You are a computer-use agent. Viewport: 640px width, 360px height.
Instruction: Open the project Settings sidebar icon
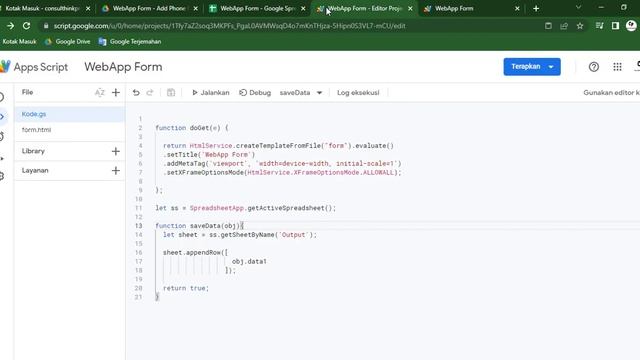point(2,176)
